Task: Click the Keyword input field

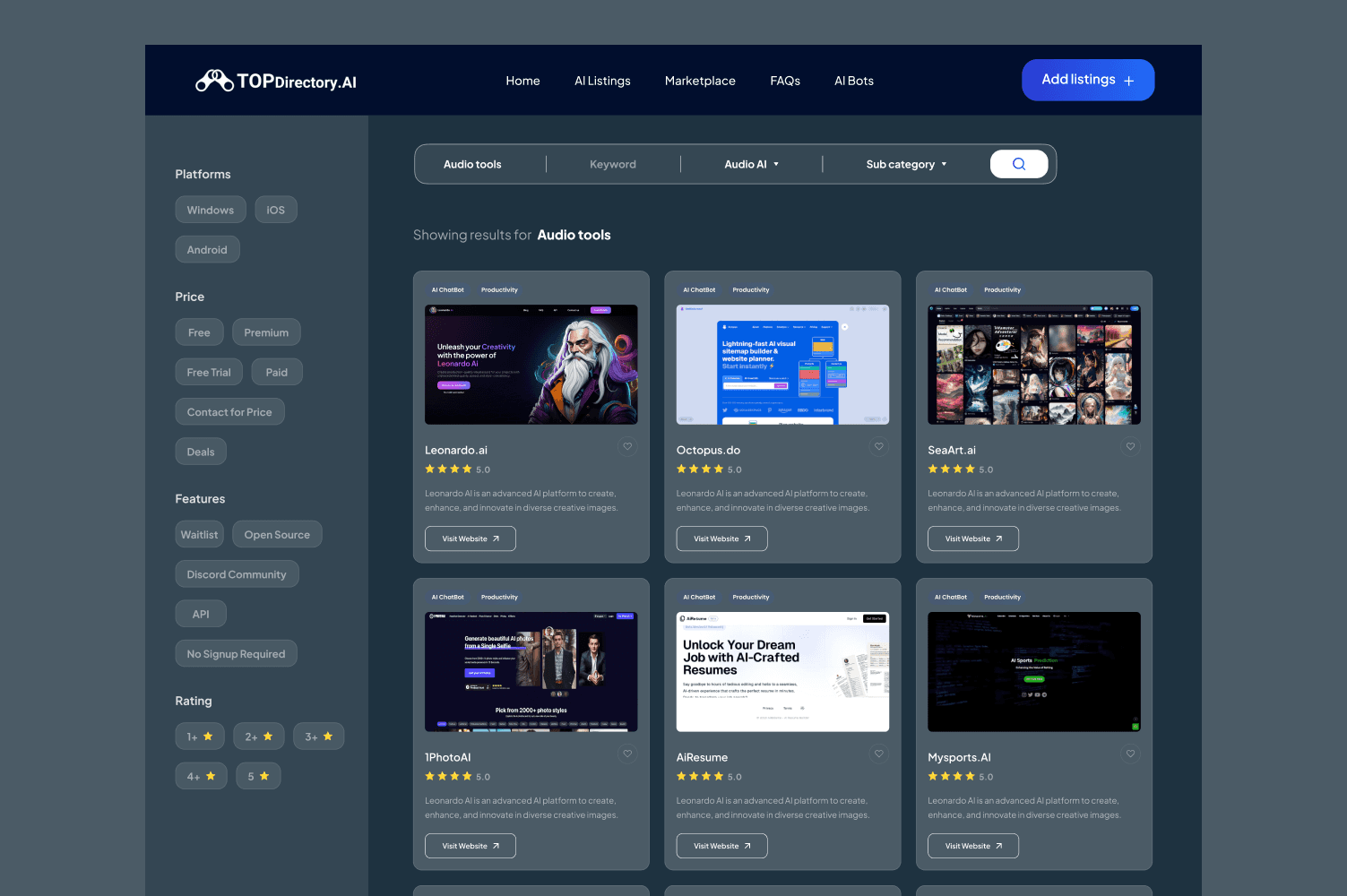Action: coord(613,164)
